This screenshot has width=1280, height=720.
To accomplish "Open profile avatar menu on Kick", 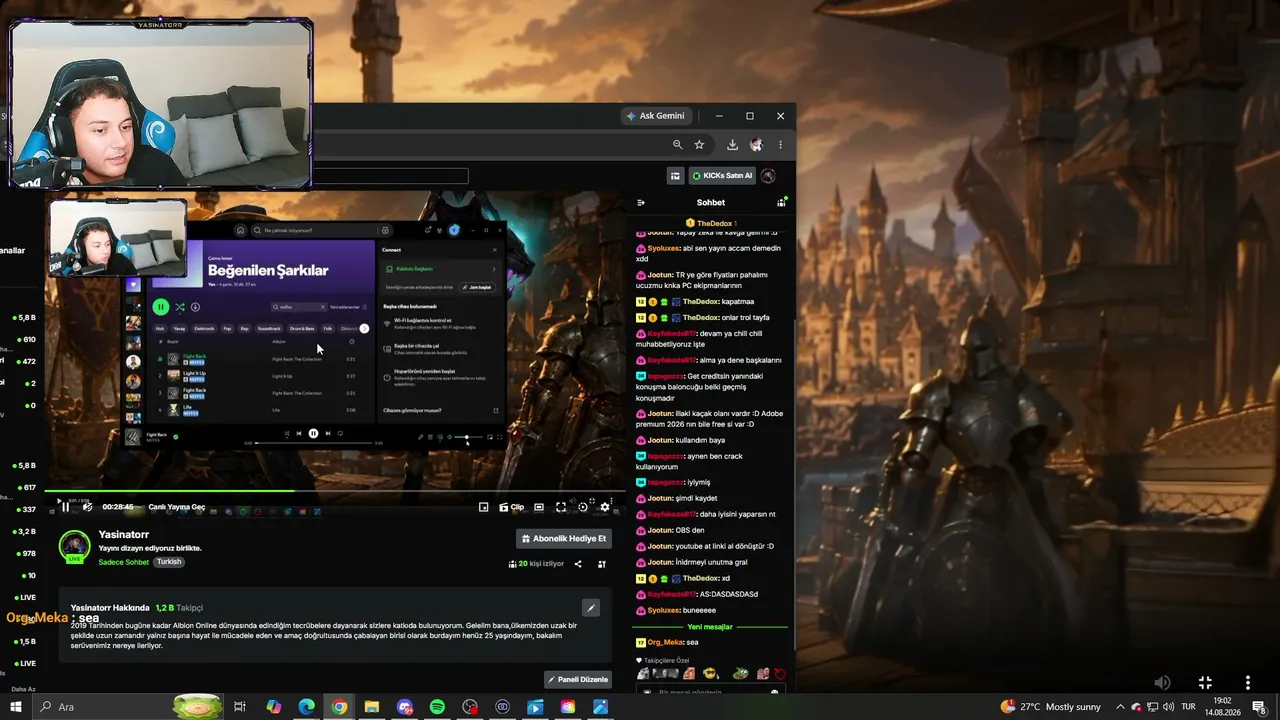I will [x=768, y=176].
